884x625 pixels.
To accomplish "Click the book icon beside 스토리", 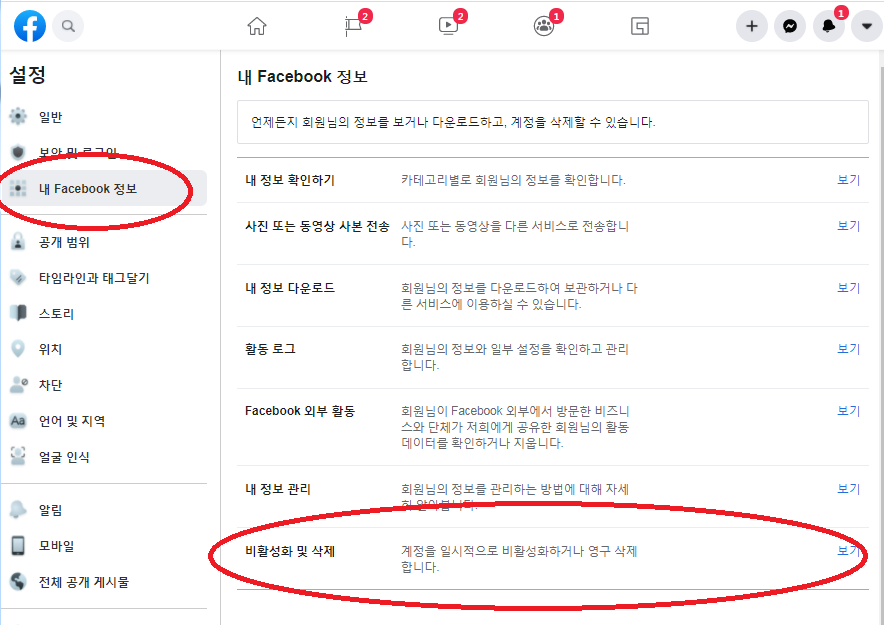I will (x=18, y=313).
